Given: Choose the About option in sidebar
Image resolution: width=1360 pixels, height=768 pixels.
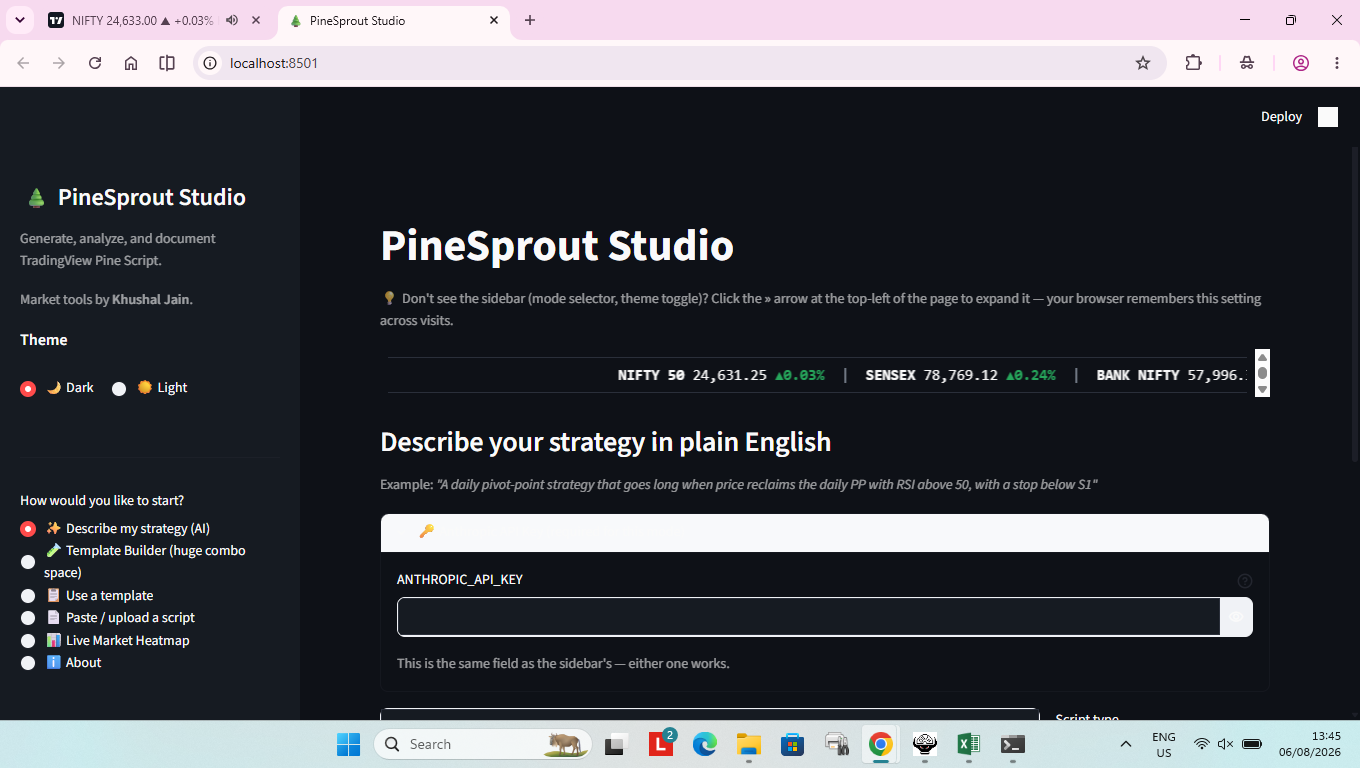Looking at the screenshot, I should 61,663.
